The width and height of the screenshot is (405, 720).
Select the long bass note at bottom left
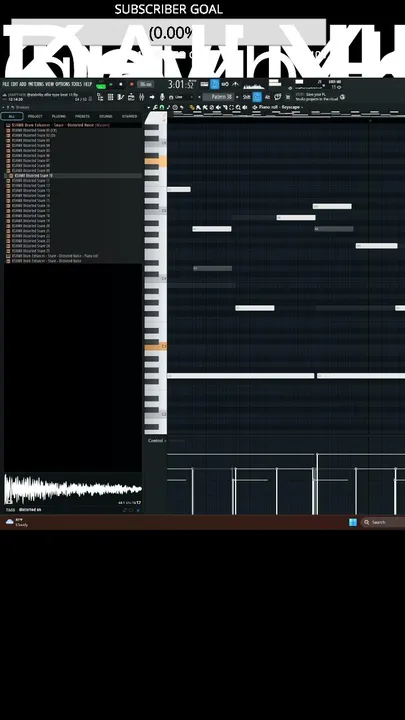click(241, 376)
